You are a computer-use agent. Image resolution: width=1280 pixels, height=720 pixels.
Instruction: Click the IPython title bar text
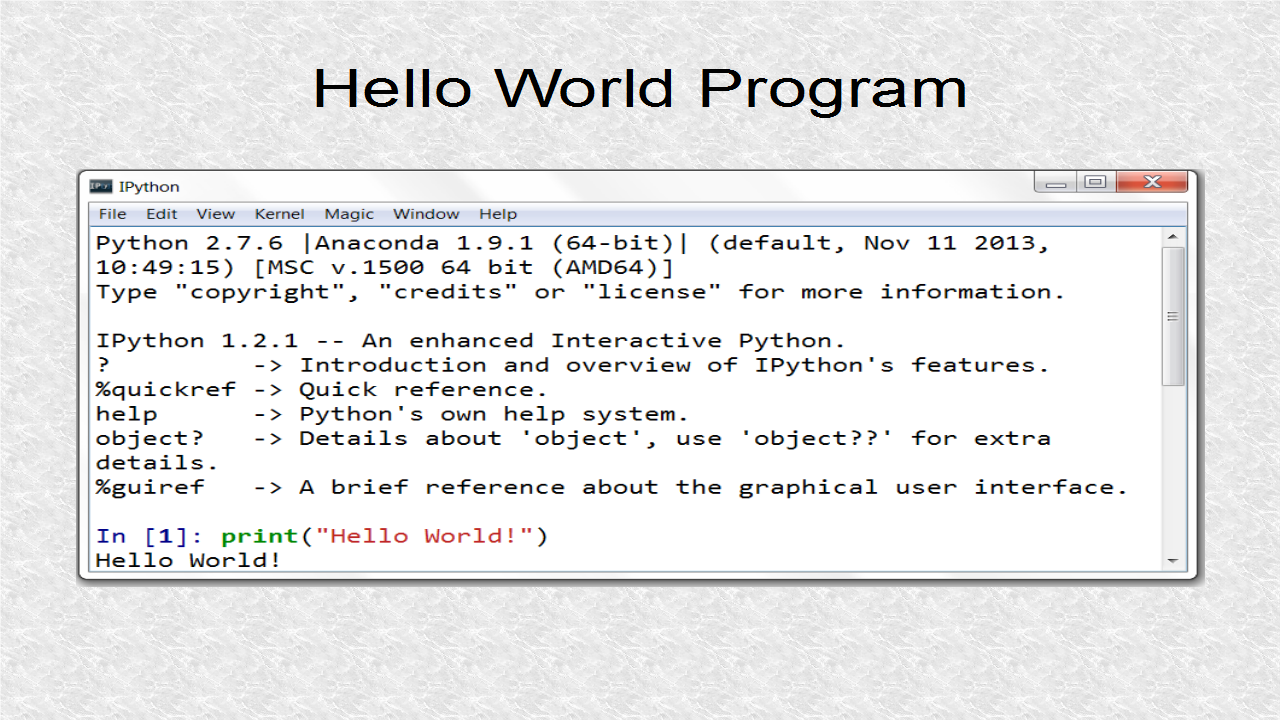click(151, 186)
